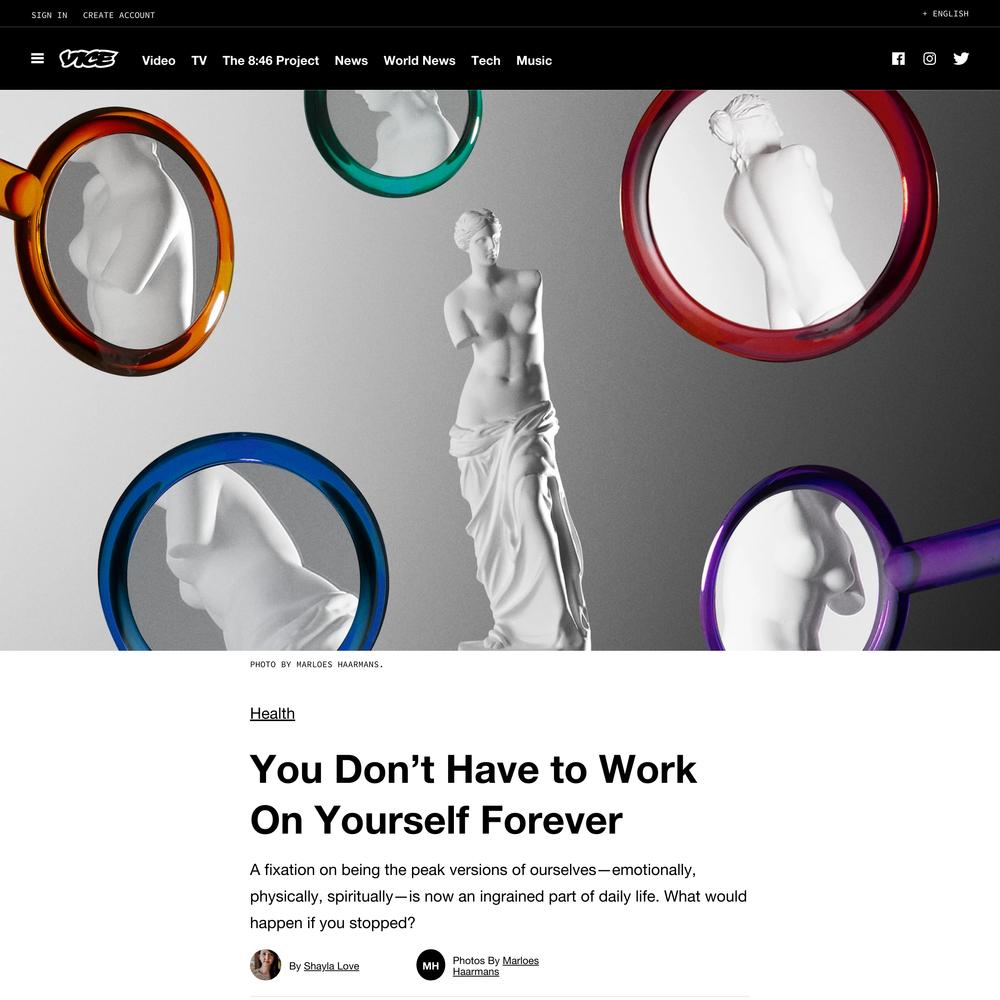
Task: Open VICE's Instagram icon
Action: tap(929, 59)
